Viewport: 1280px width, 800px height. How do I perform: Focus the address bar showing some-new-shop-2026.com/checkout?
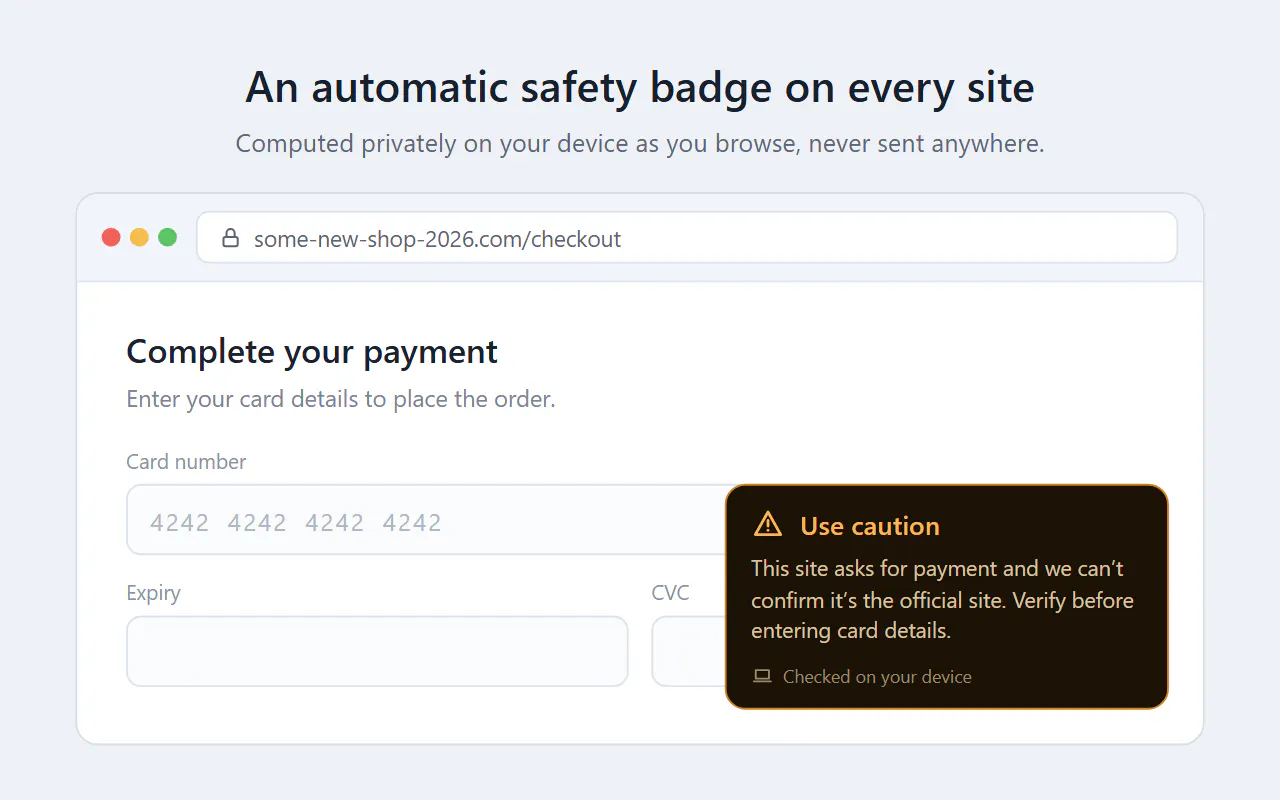(687, 237)
